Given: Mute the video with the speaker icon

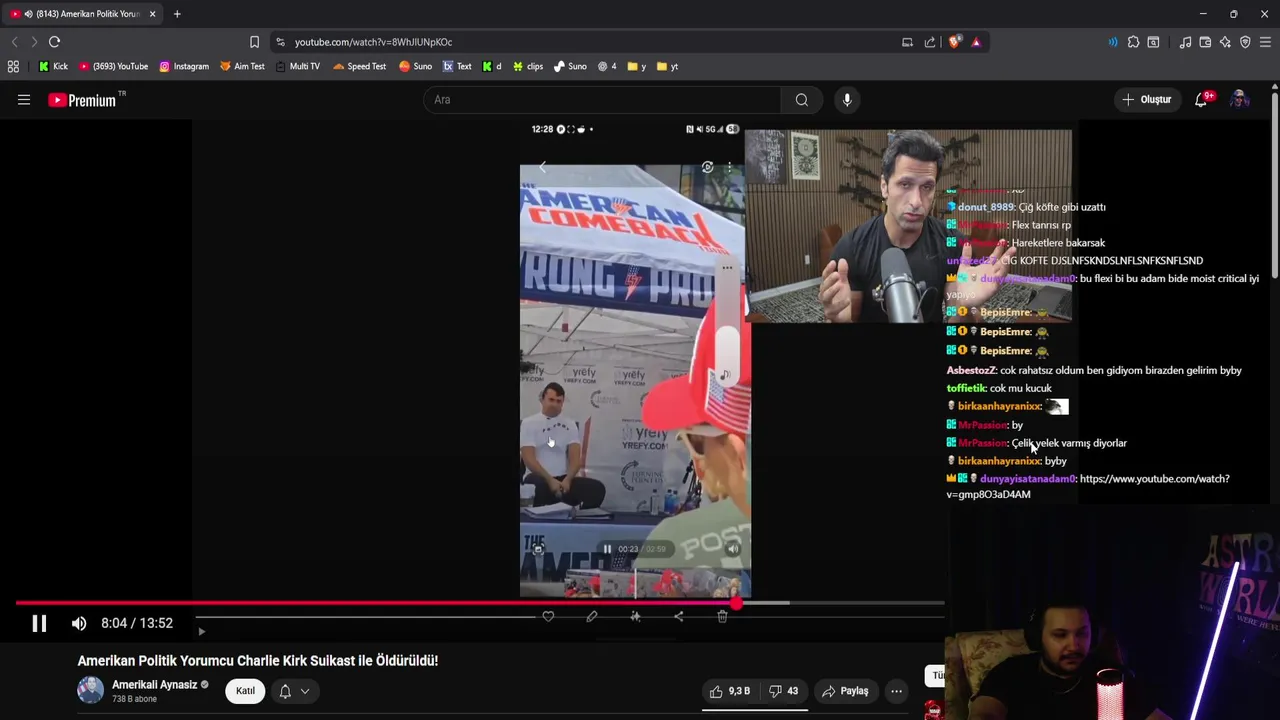Looking at the screenshot, I should [79, 623].
